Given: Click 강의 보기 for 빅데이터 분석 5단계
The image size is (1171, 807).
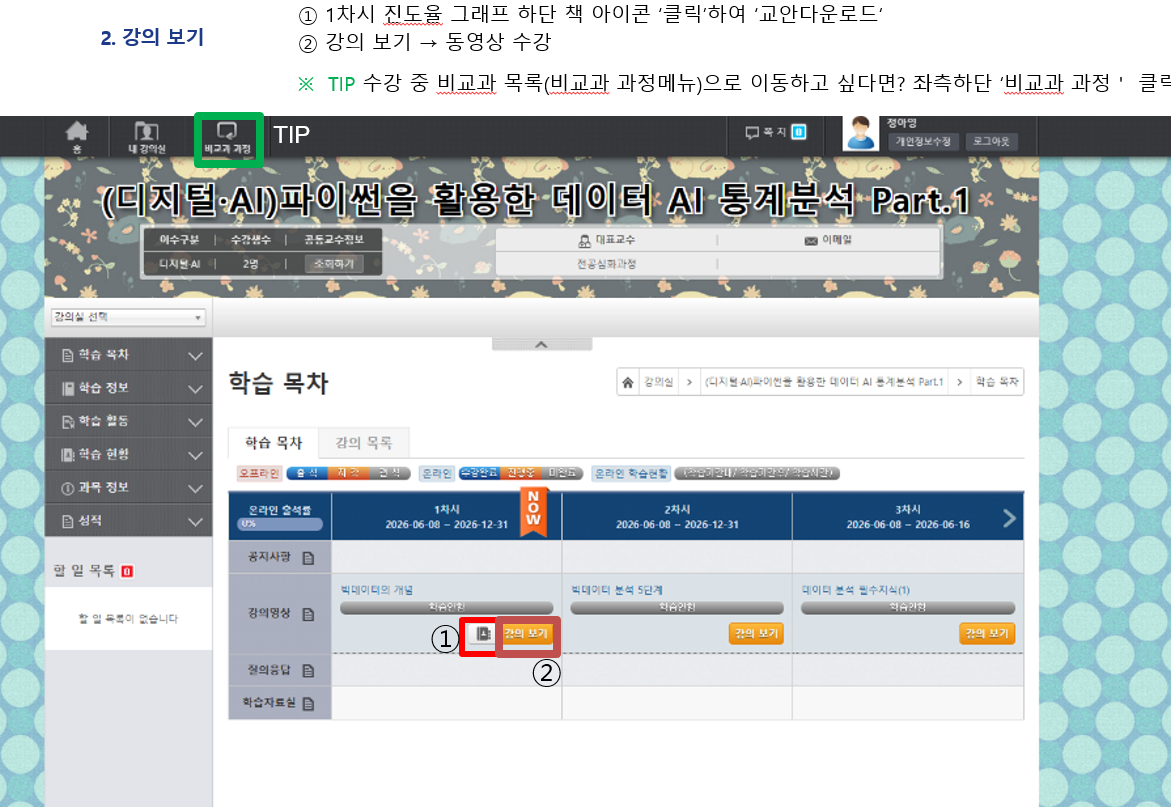Looking at the screenshot, I should click(756, 633).
